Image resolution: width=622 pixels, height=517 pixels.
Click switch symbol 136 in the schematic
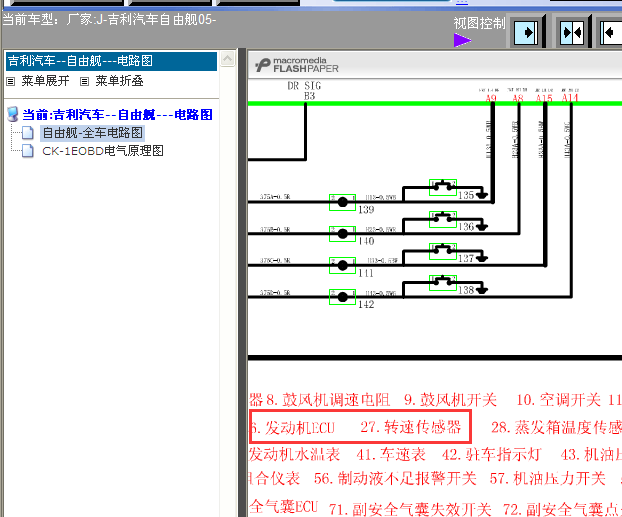tap(443, 219)
